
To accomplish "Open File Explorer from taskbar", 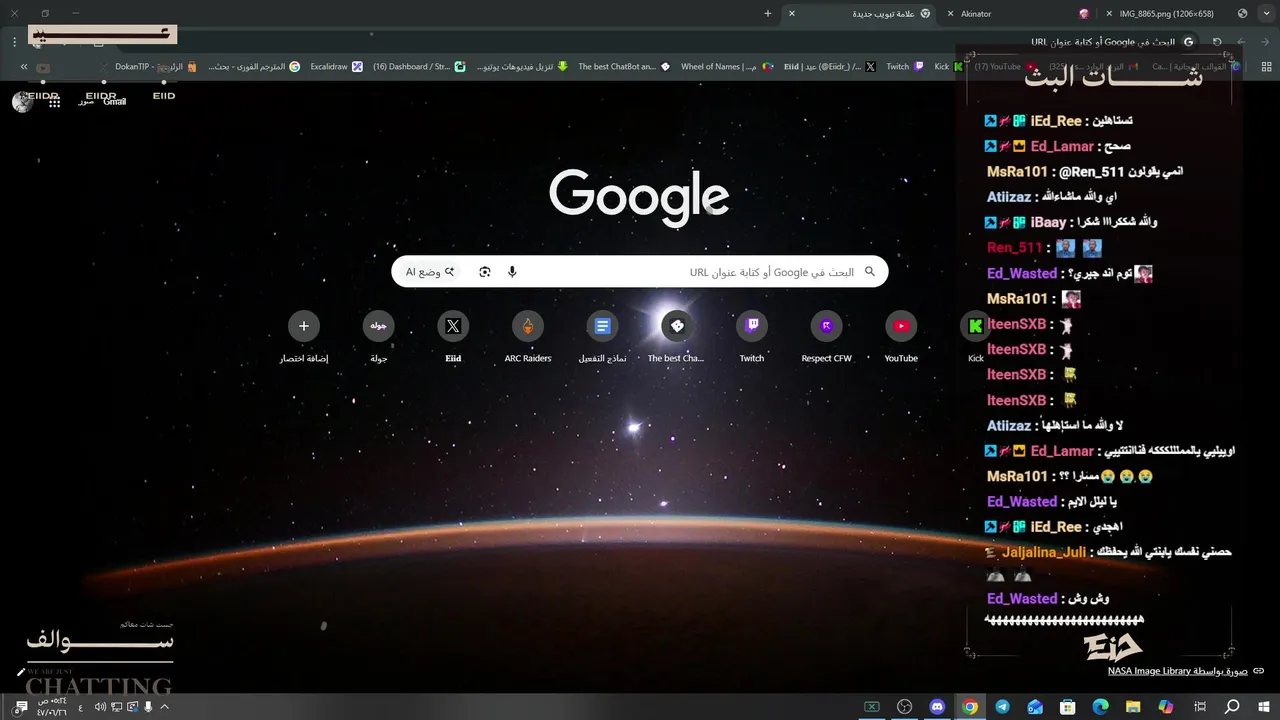I will coord(1133,707).
